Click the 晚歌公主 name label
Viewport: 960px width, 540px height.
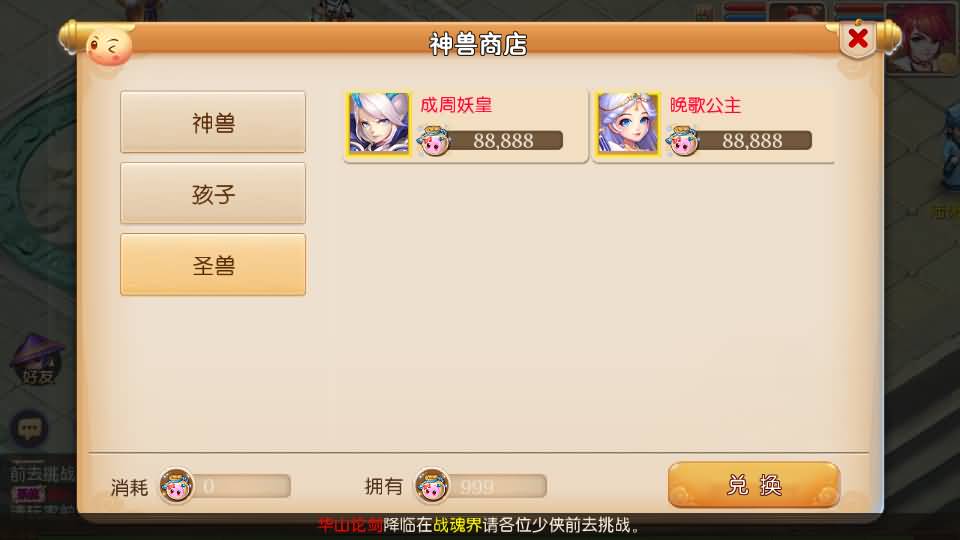705,105
